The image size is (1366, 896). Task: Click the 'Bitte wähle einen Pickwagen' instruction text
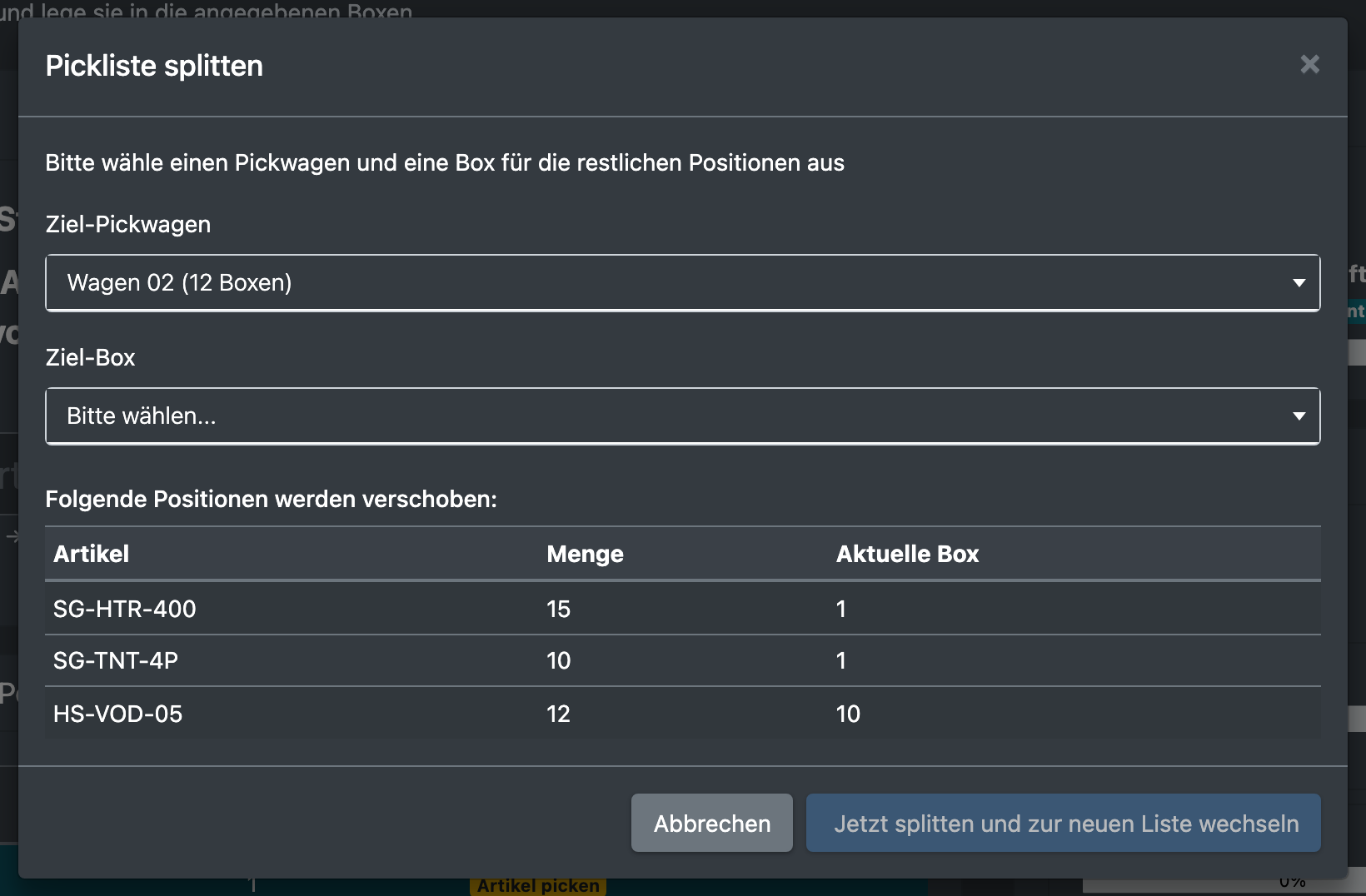click(445, 162)
